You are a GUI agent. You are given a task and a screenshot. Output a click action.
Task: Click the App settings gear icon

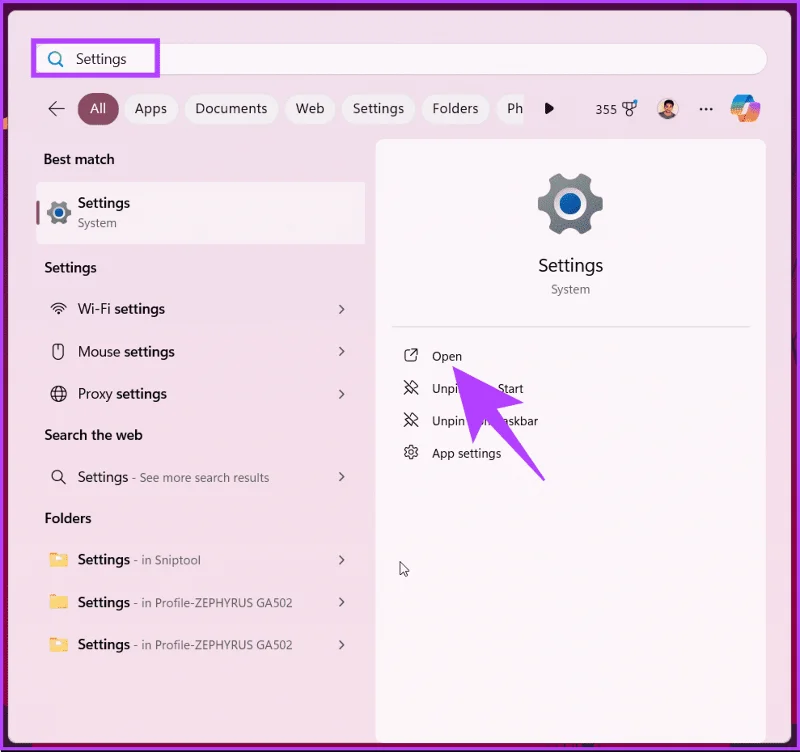tap(411, 453)
